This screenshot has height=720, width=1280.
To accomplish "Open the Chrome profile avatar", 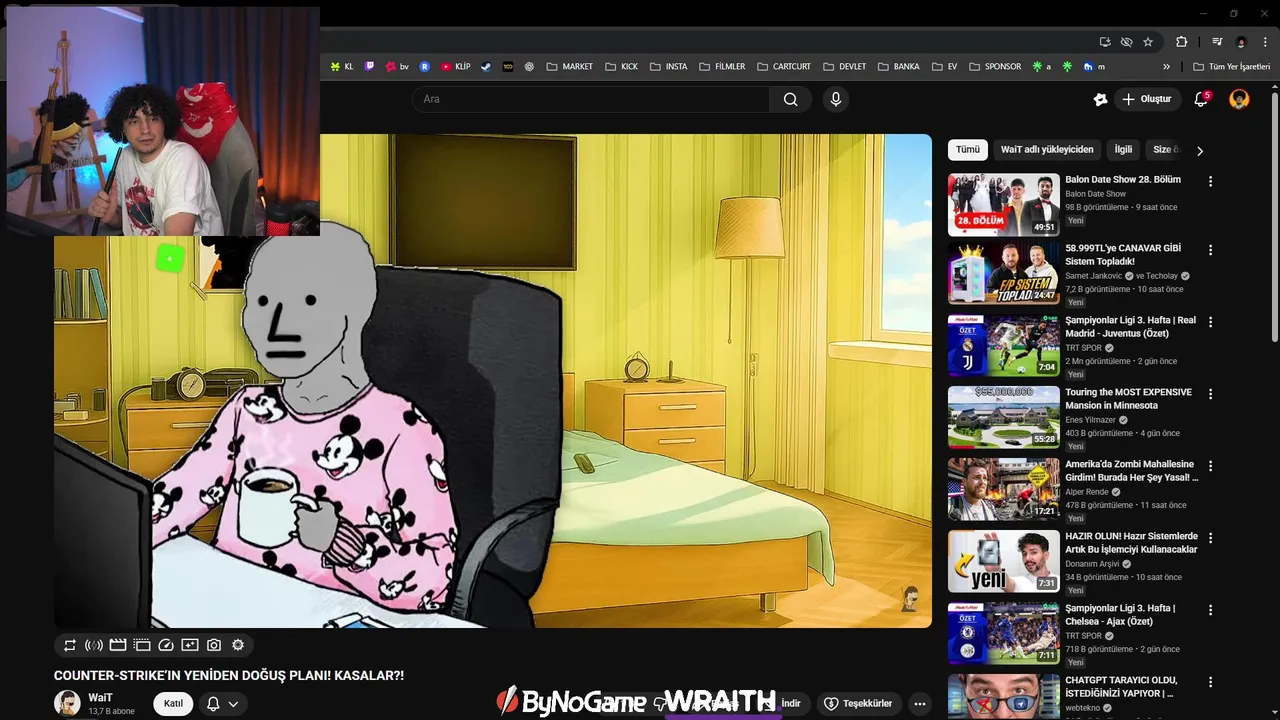I will tap(1241, 42).
